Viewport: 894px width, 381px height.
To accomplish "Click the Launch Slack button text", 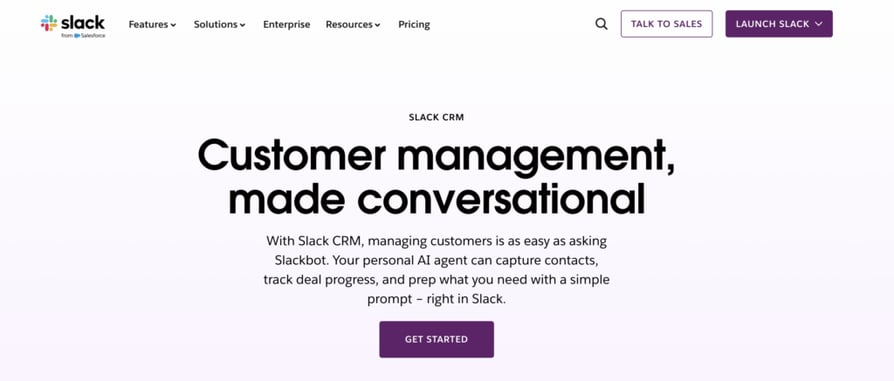I will pyautogui.click(x=772, y=24).
